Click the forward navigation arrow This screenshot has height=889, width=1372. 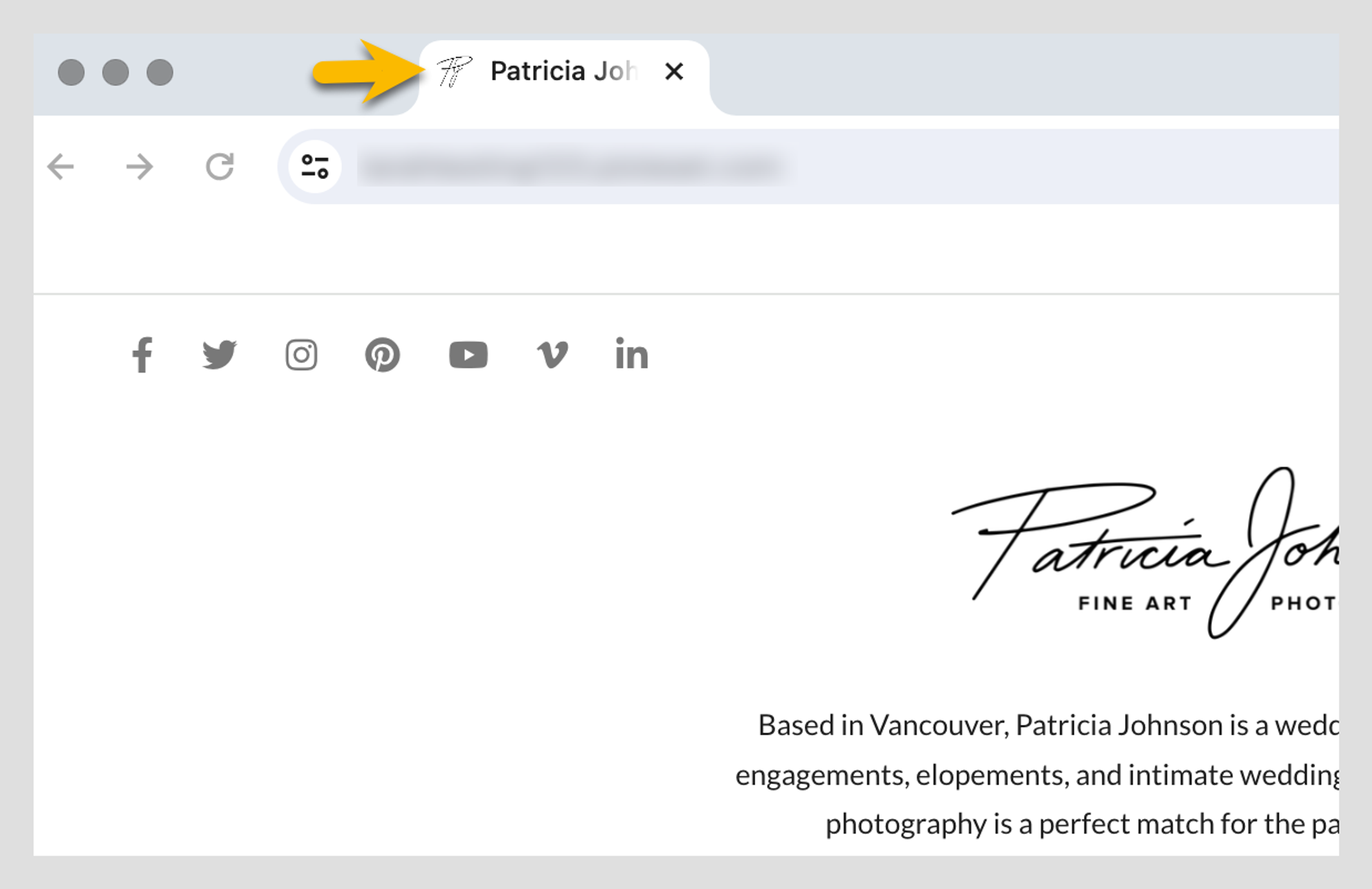(x=140, y=166)
